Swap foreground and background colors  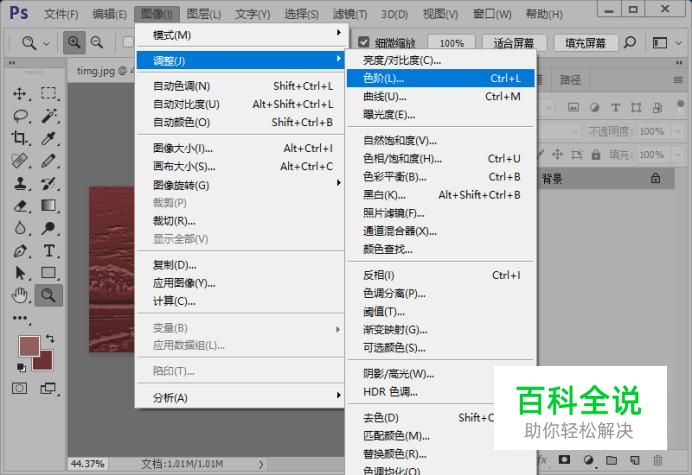[x=50, y=339]
